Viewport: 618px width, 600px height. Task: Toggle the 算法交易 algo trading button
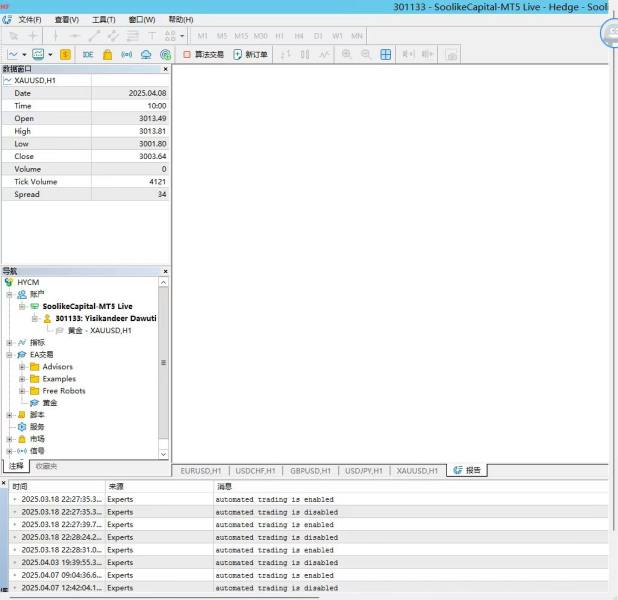202,54
